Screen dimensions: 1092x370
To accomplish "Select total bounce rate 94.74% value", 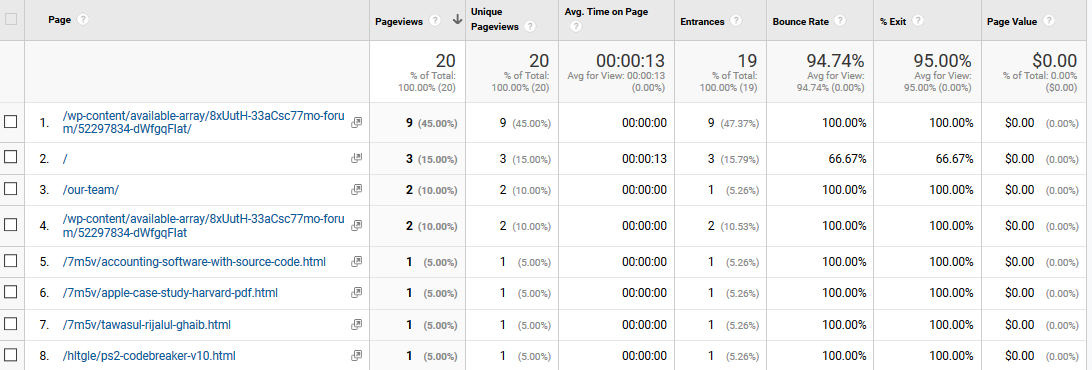I will point(836,61).
